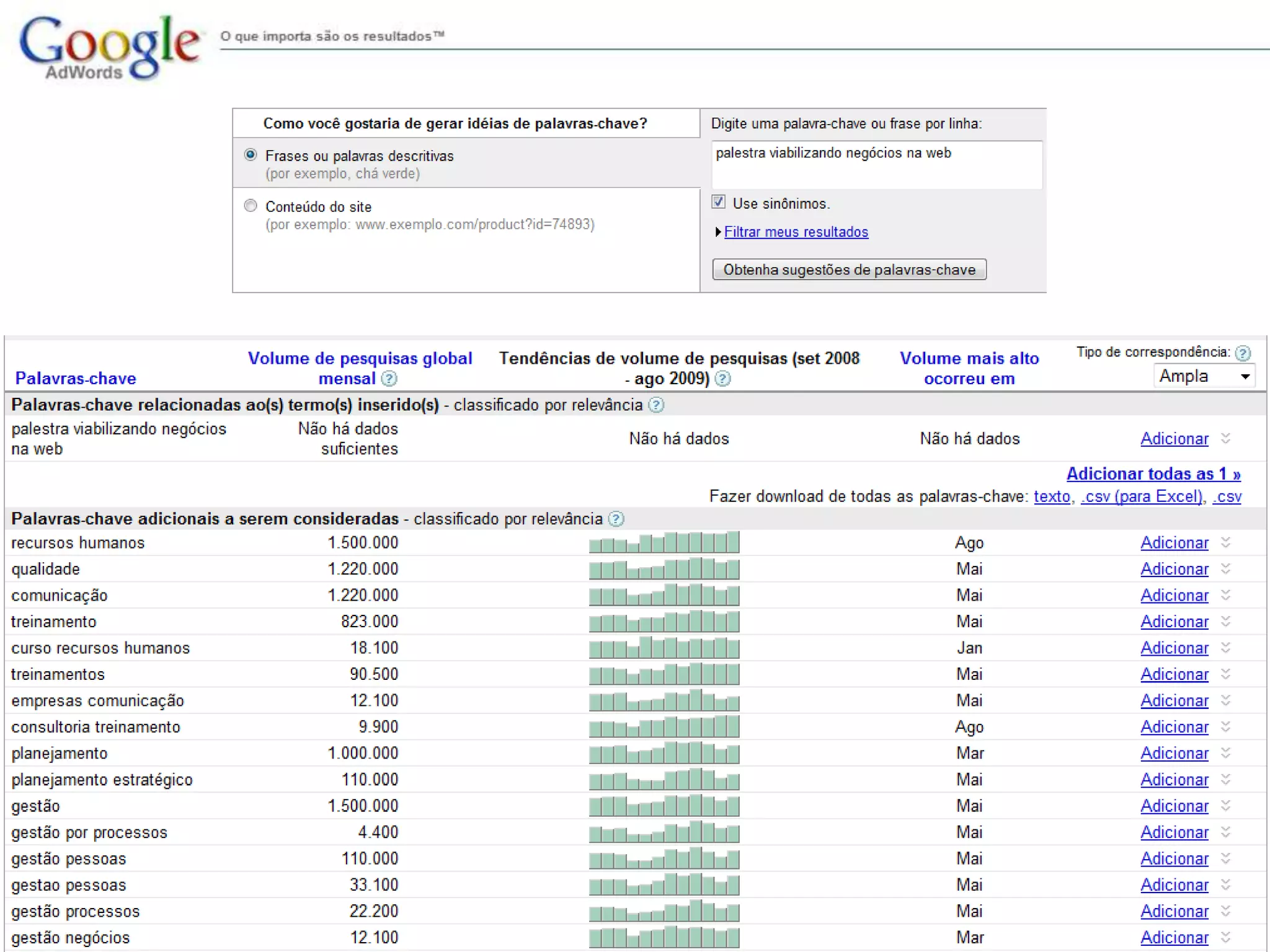Click 'Adicionar todas as 1 »' link
This screenshot has height=952, width=1270.
coord(1153,474)
